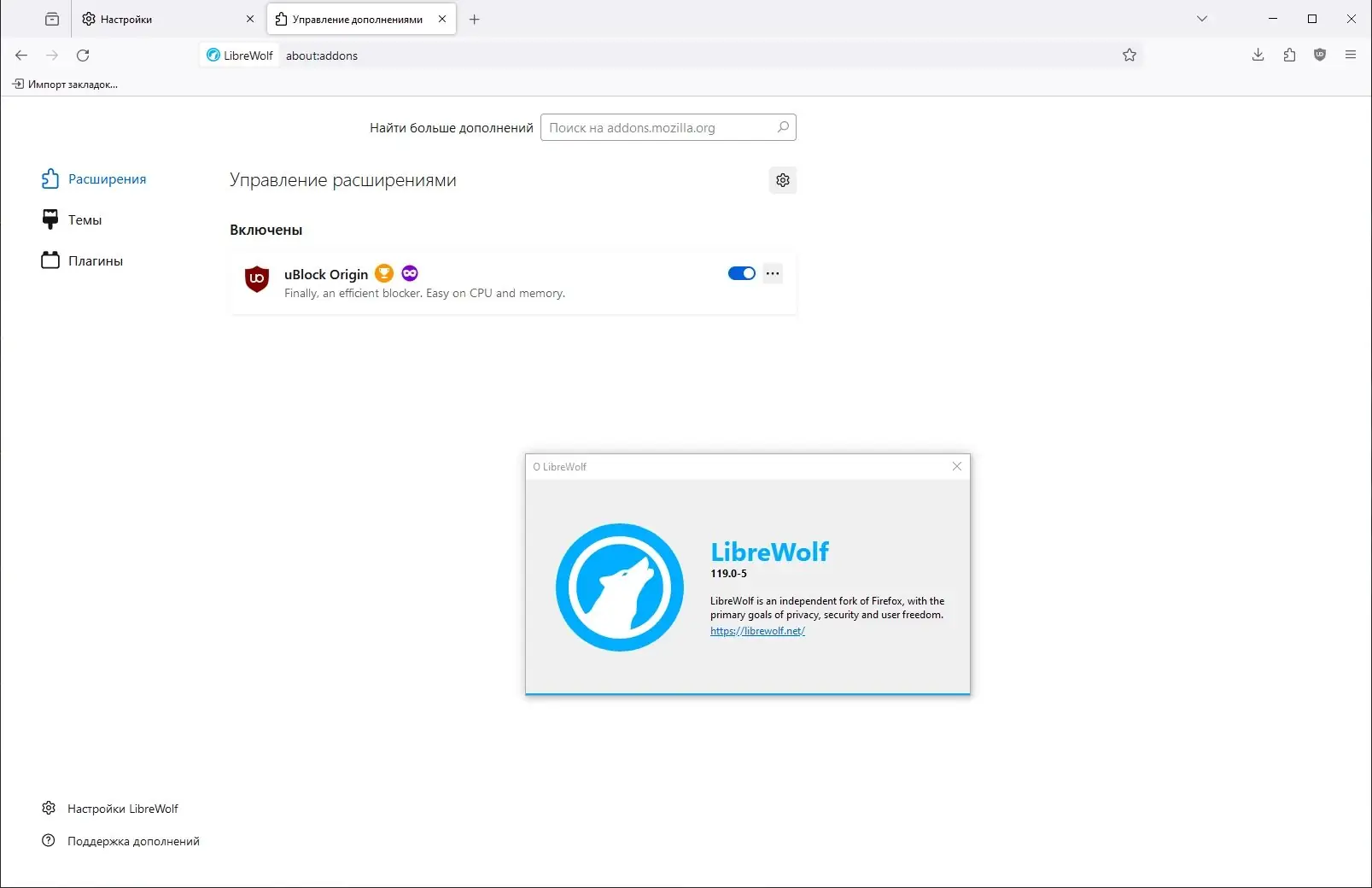The image size is (1372, 888).
Task: Open the Расширения category in the sidebar
Action: (x=94, y=178)
